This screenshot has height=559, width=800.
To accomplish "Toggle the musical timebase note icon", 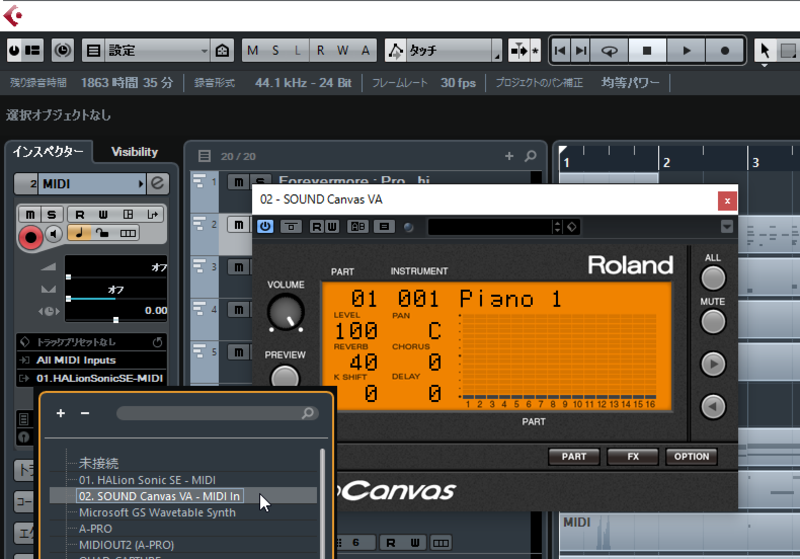I will (x=79, y=233).
